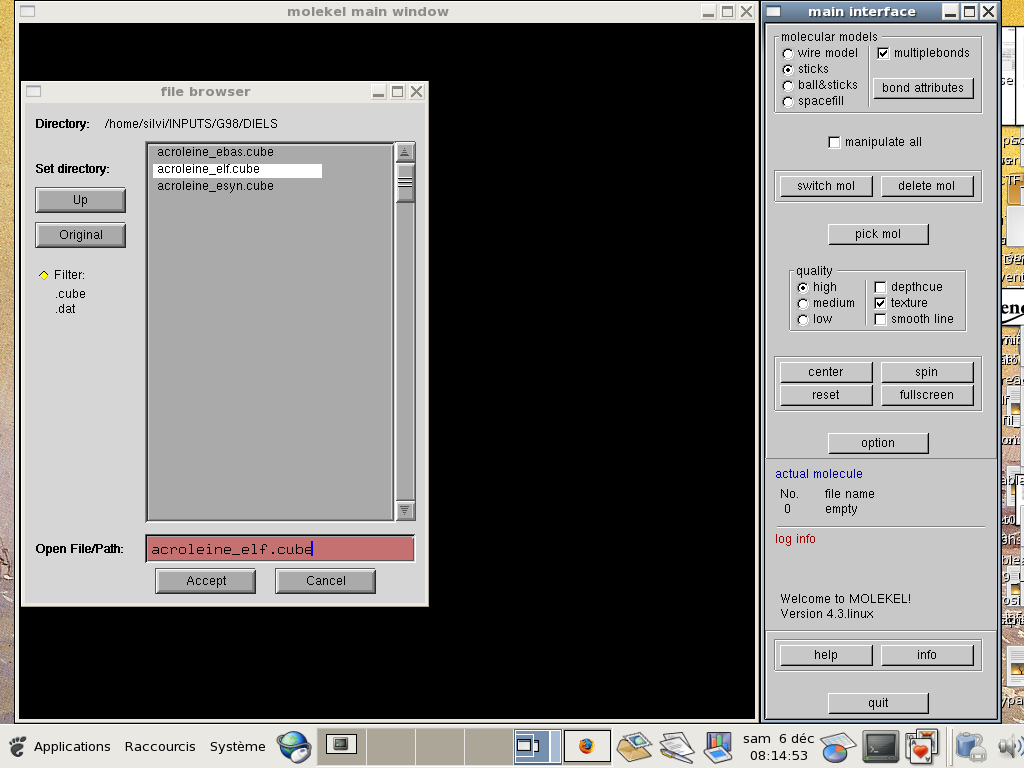Viewport: 1024px width, 768px height.
Task: Open the GNOME foot Applications icon
Action: [18, 746]
